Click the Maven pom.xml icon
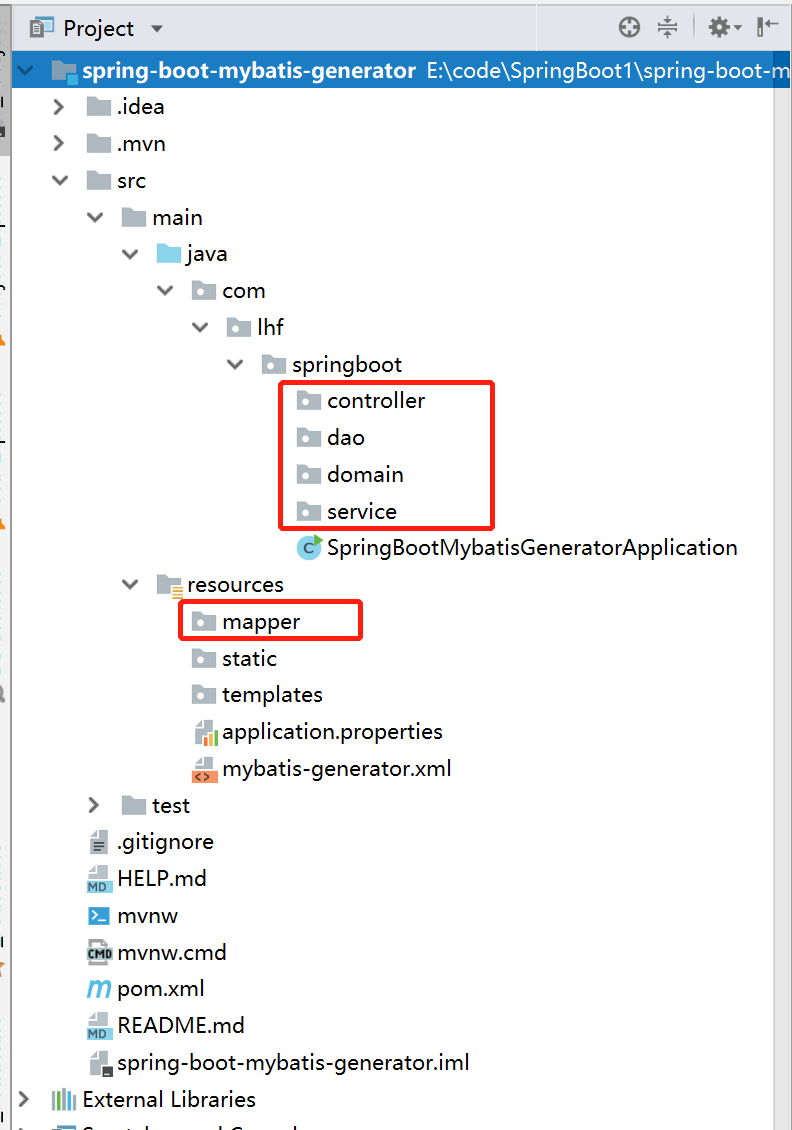Viewport: 792px width, 1130px height. point(99,989)
